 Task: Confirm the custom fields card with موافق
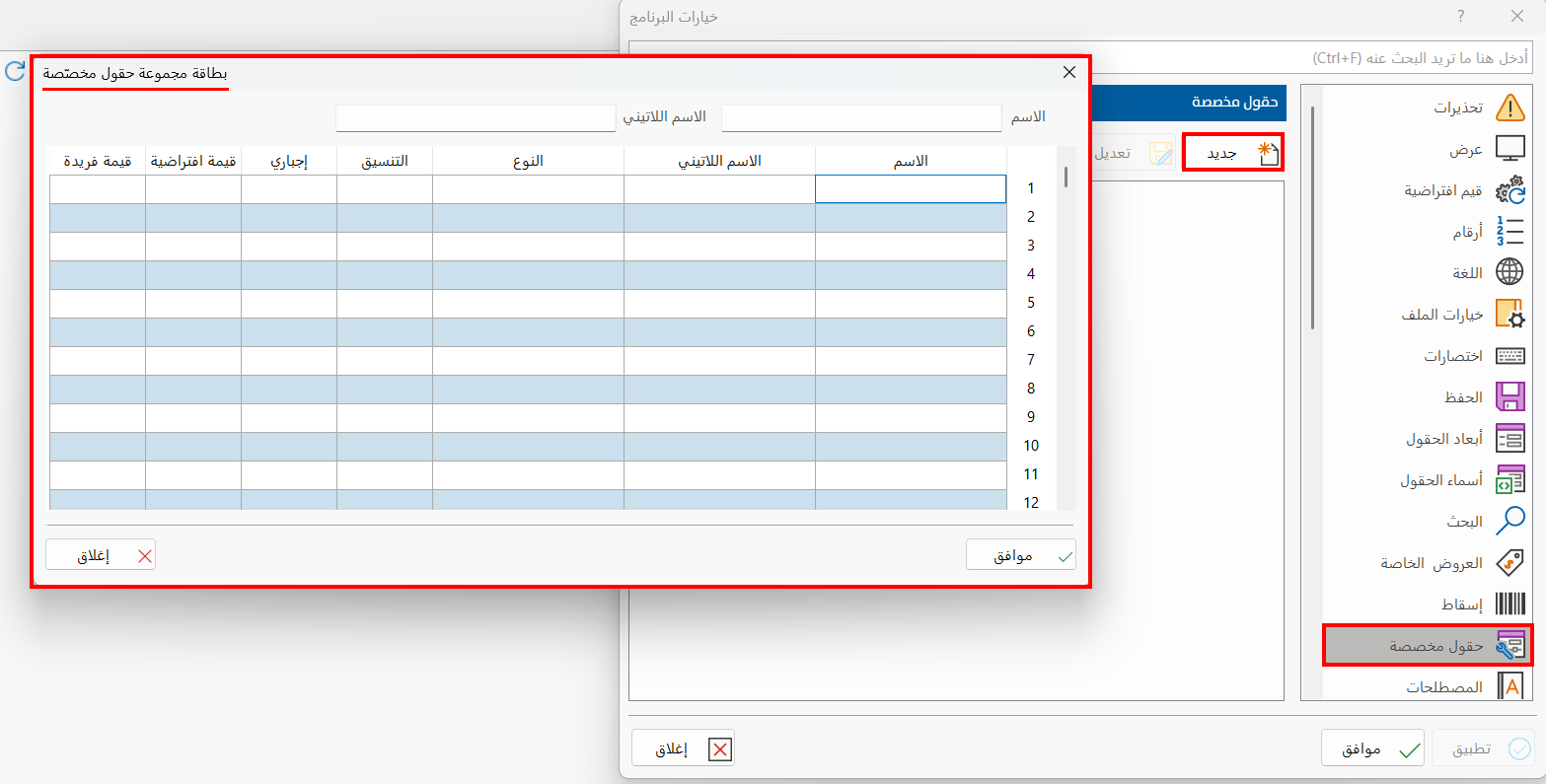(x=1020, y=554)
